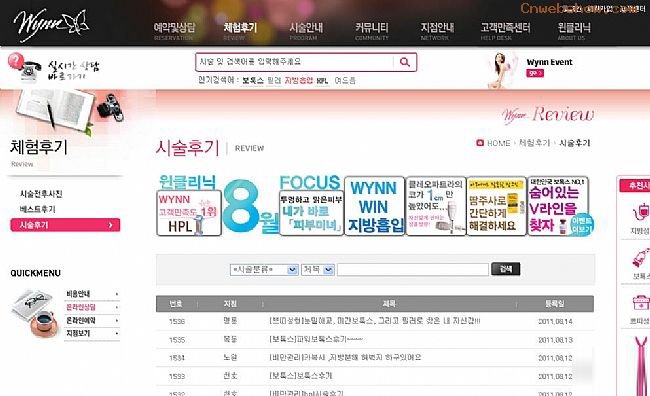650x396 pixels.
Task: Open 시술안내 Program menu
Action: (x=306, y=31)
